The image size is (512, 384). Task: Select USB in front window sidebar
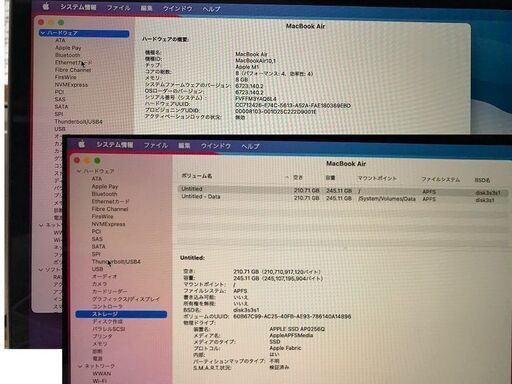click(x=97, y=269)
